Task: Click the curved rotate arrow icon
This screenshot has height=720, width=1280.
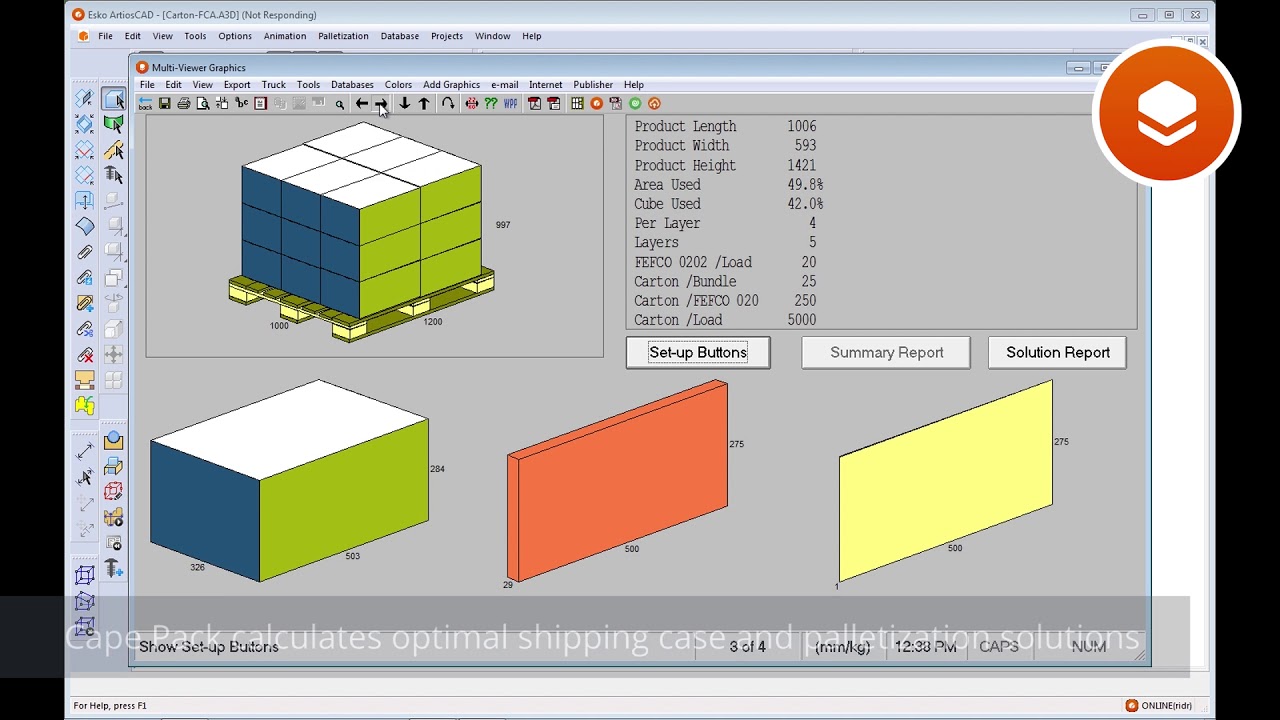Action: click(448, 103)
